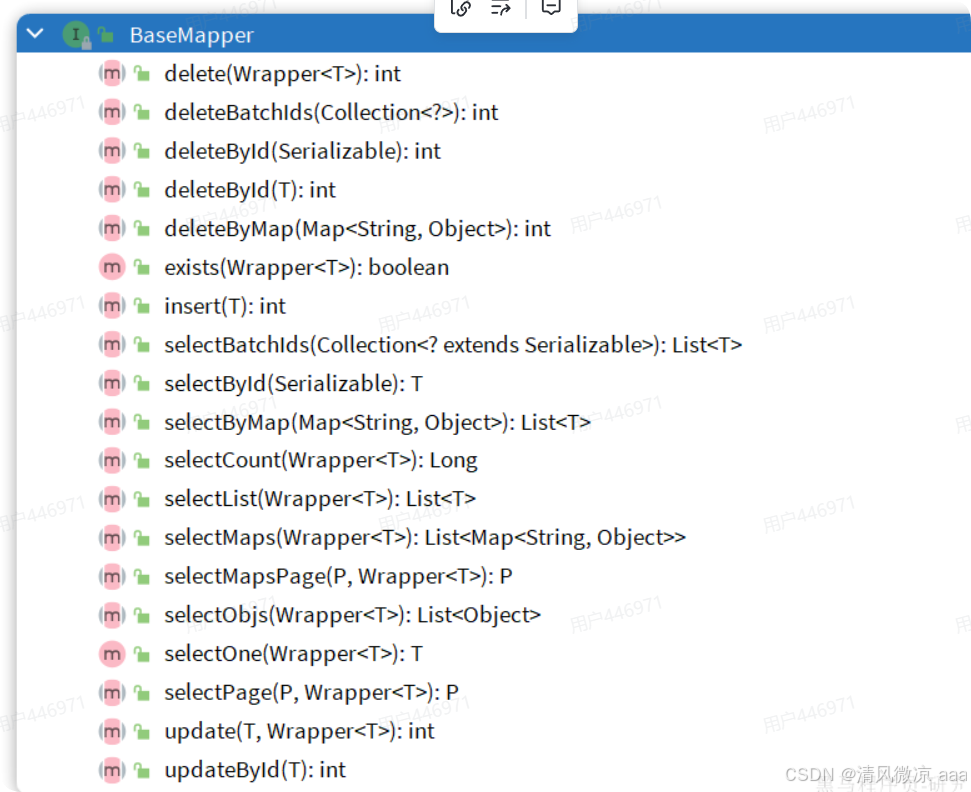Click the method icon beside exists(Wrapper<T>)
Viewport: 971px width, 792px height.
pos(112,268)
